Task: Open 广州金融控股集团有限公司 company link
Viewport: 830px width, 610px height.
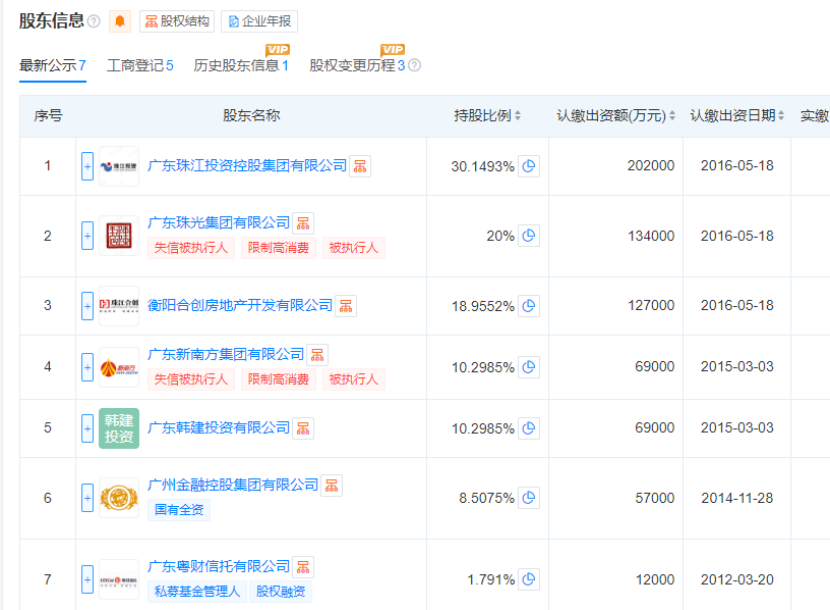Action: [x=233, y=485]
